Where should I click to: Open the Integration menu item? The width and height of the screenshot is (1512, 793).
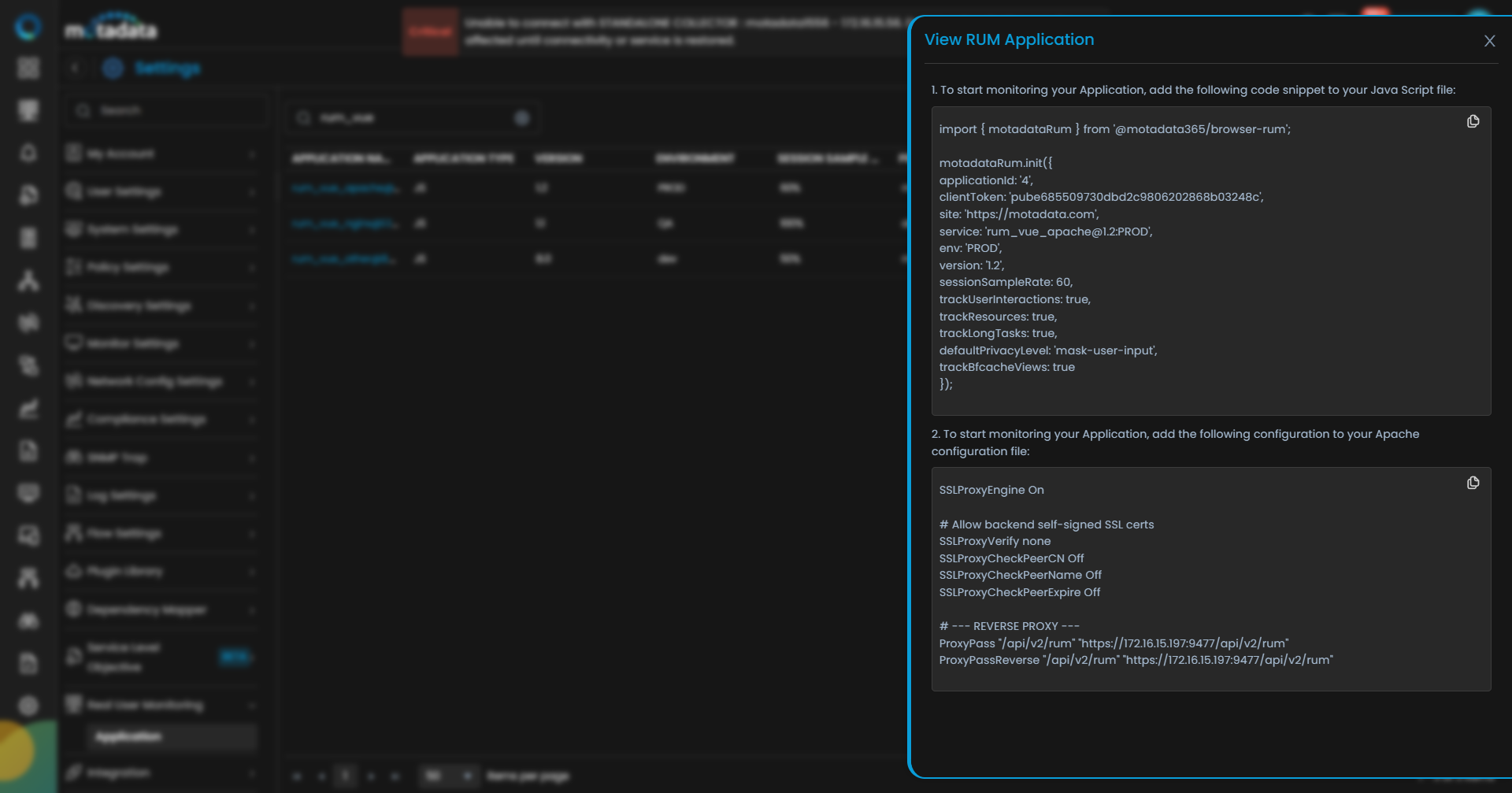(118, 773)
